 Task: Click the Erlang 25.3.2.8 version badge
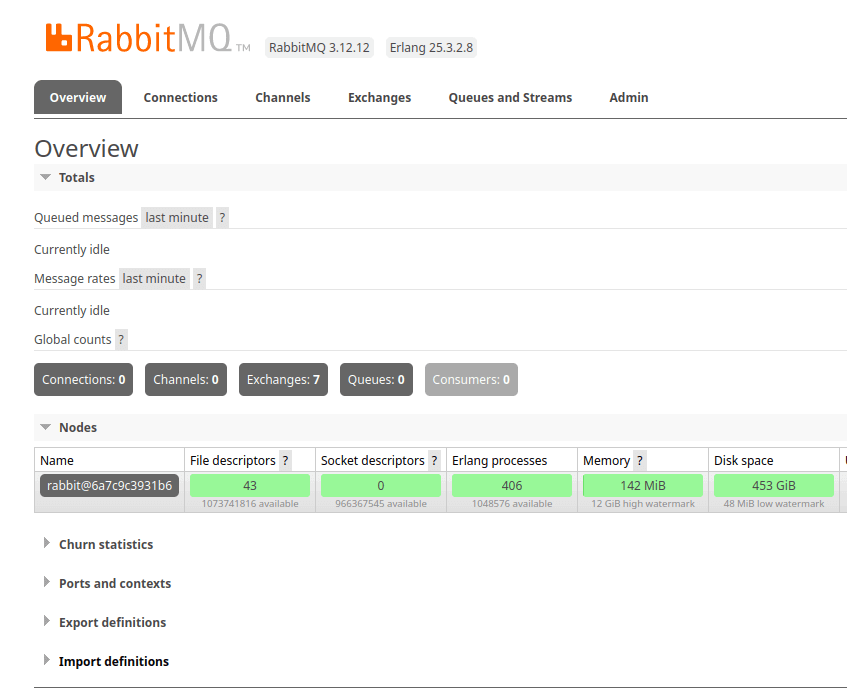point(431,48)
